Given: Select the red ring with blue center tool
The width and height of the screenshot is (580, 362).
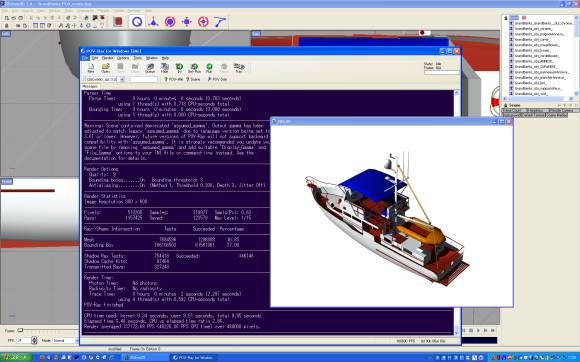Looking at the screenshot, I should pos(170,22).
